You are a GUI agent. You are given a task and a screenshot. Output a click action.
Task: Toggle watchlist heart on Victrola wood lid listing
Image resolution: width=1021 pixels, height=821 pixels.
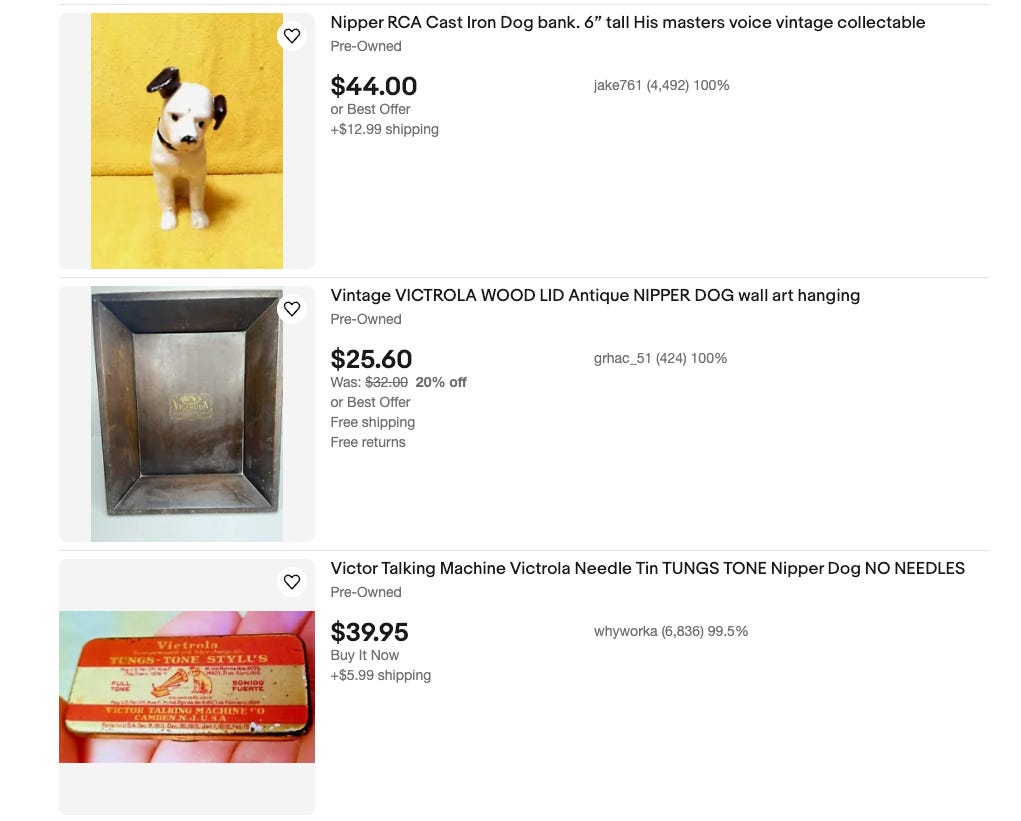point(292,309)
